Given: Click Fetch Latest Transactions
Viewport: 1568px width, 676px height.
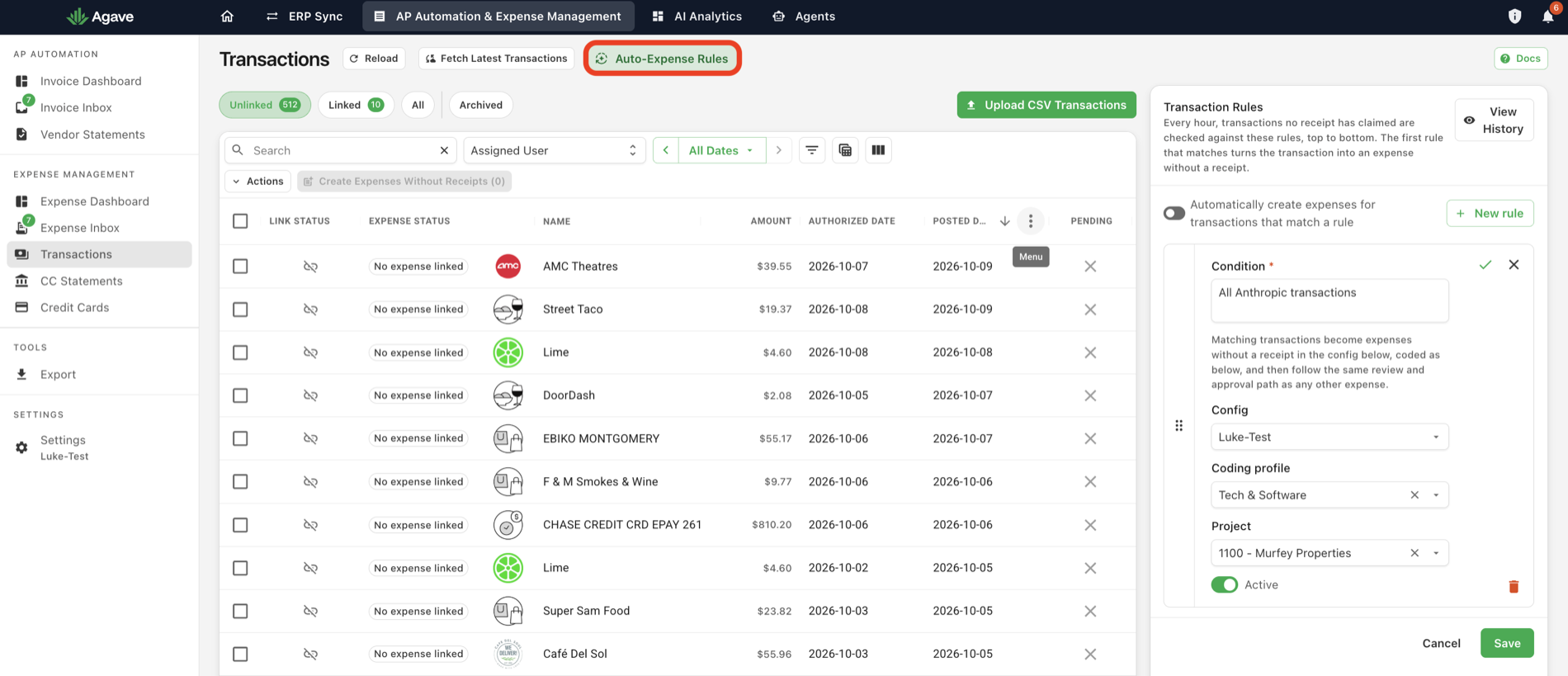Looking at the screenshot, I should tap(496, 59).
